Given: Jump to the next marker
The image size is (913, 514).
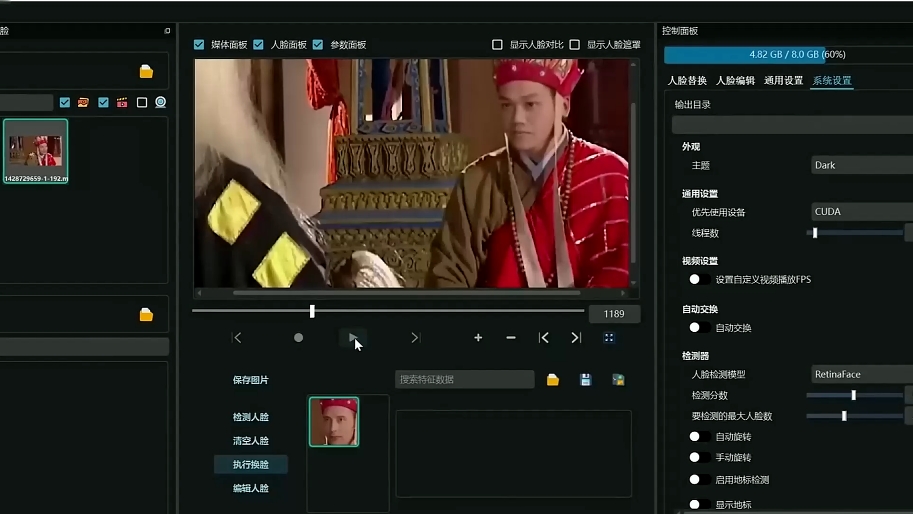Looking at the screenshot, I should pyautogui.click(x=576, y=338).
